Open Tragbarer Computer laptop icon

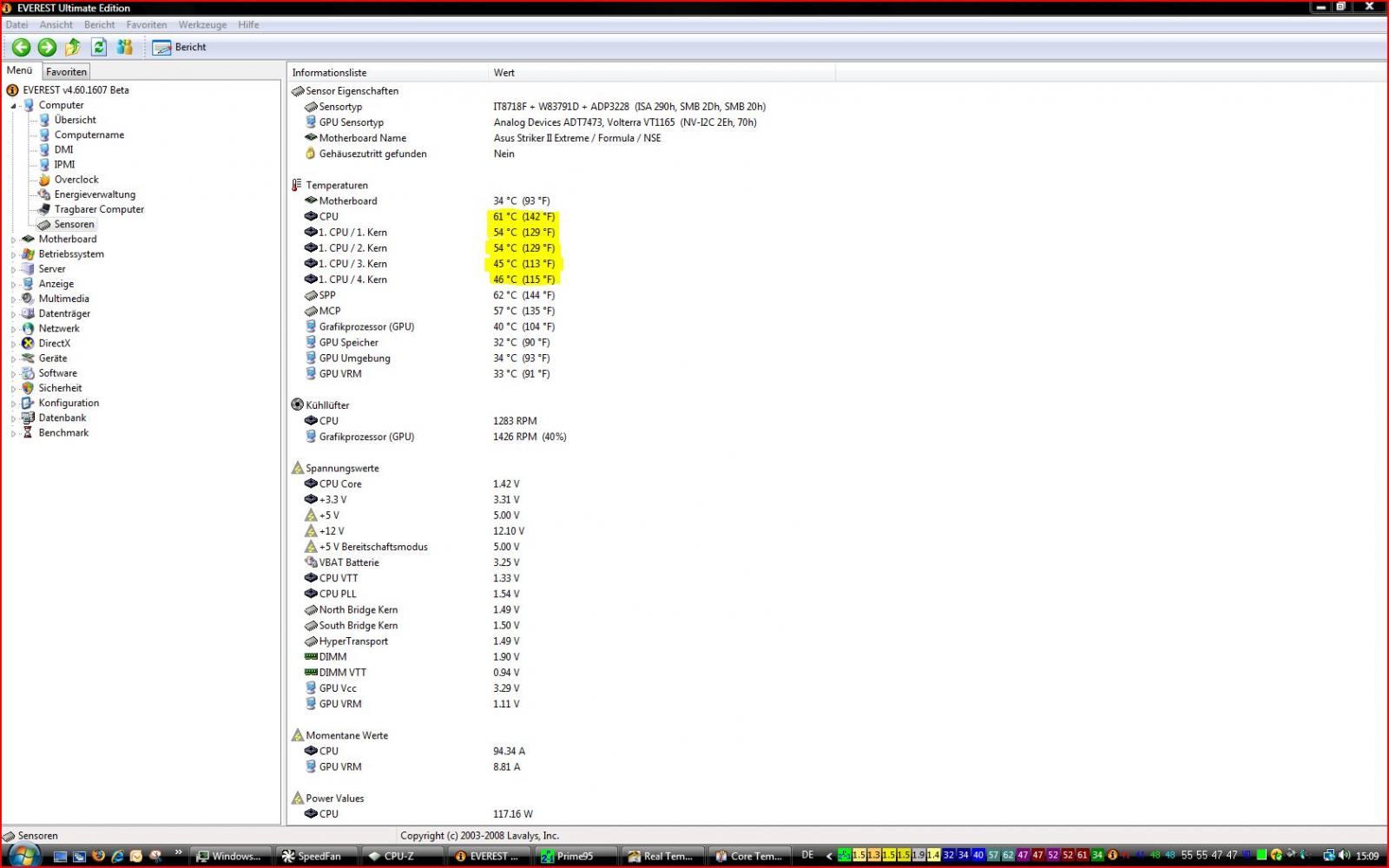pos(44,209)
